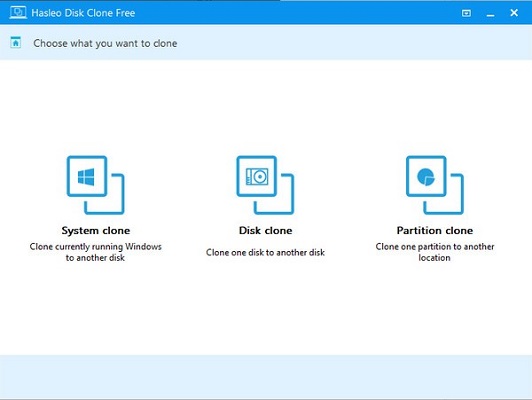Image resolution: width=532 pixels, height=400 pixels.
Task: Click the Hasleo Disk Clone logo in title bar
Action: (18, 13)
